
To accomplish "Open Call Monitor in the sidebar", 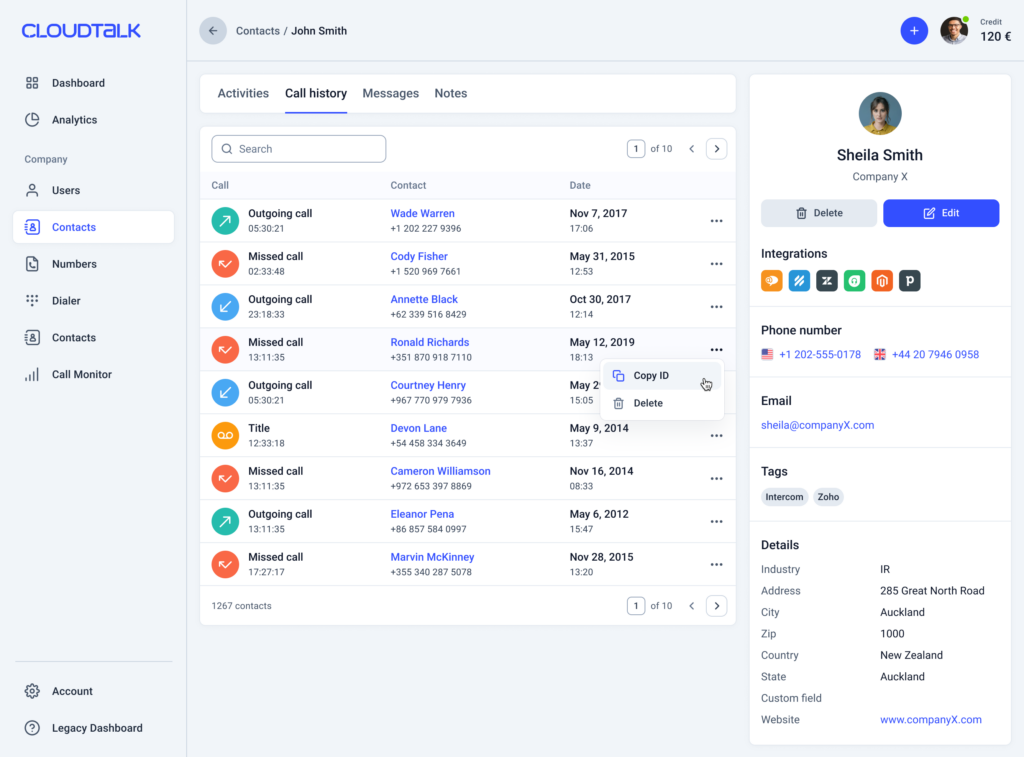I will (81, 375).
